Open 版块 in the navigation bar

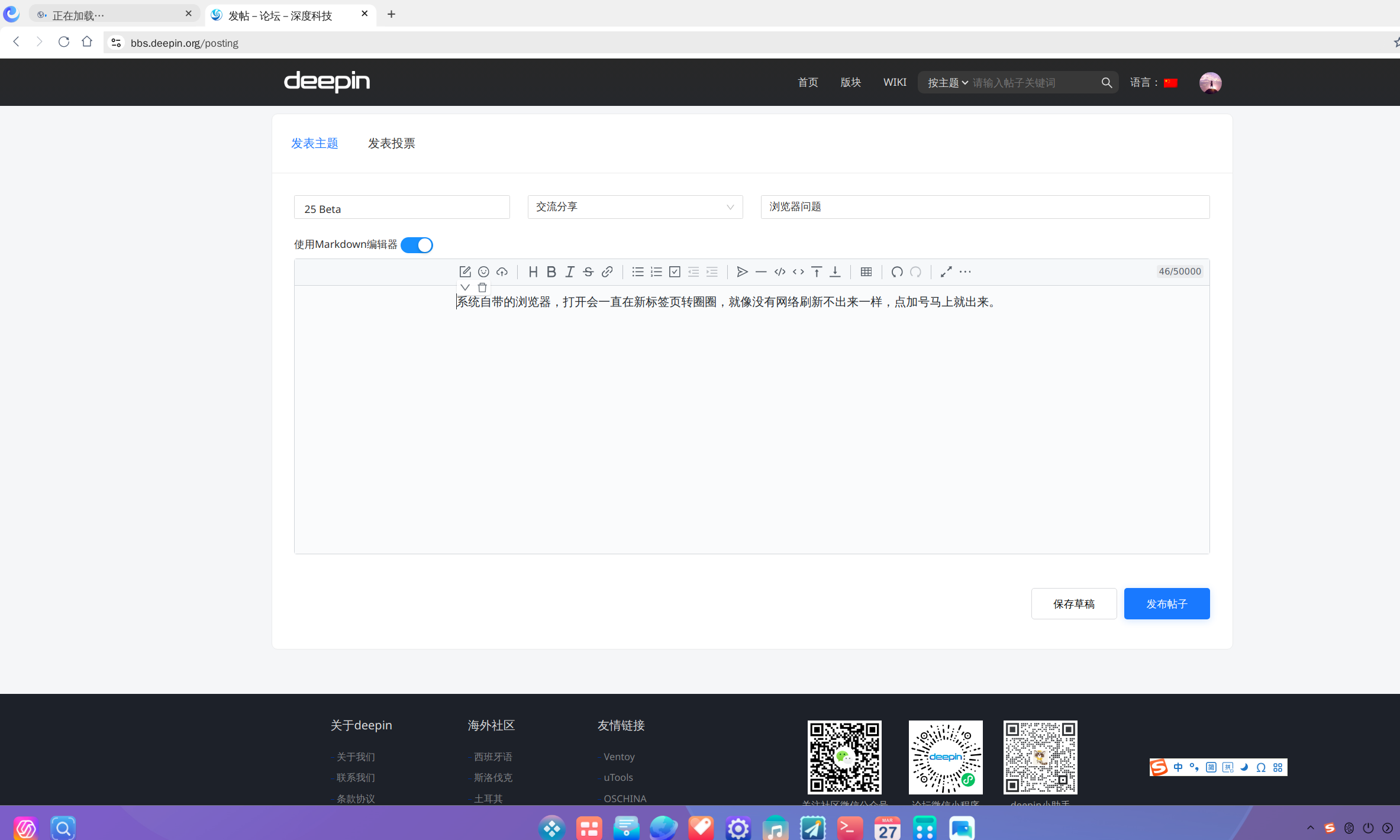tap(851, 82)
